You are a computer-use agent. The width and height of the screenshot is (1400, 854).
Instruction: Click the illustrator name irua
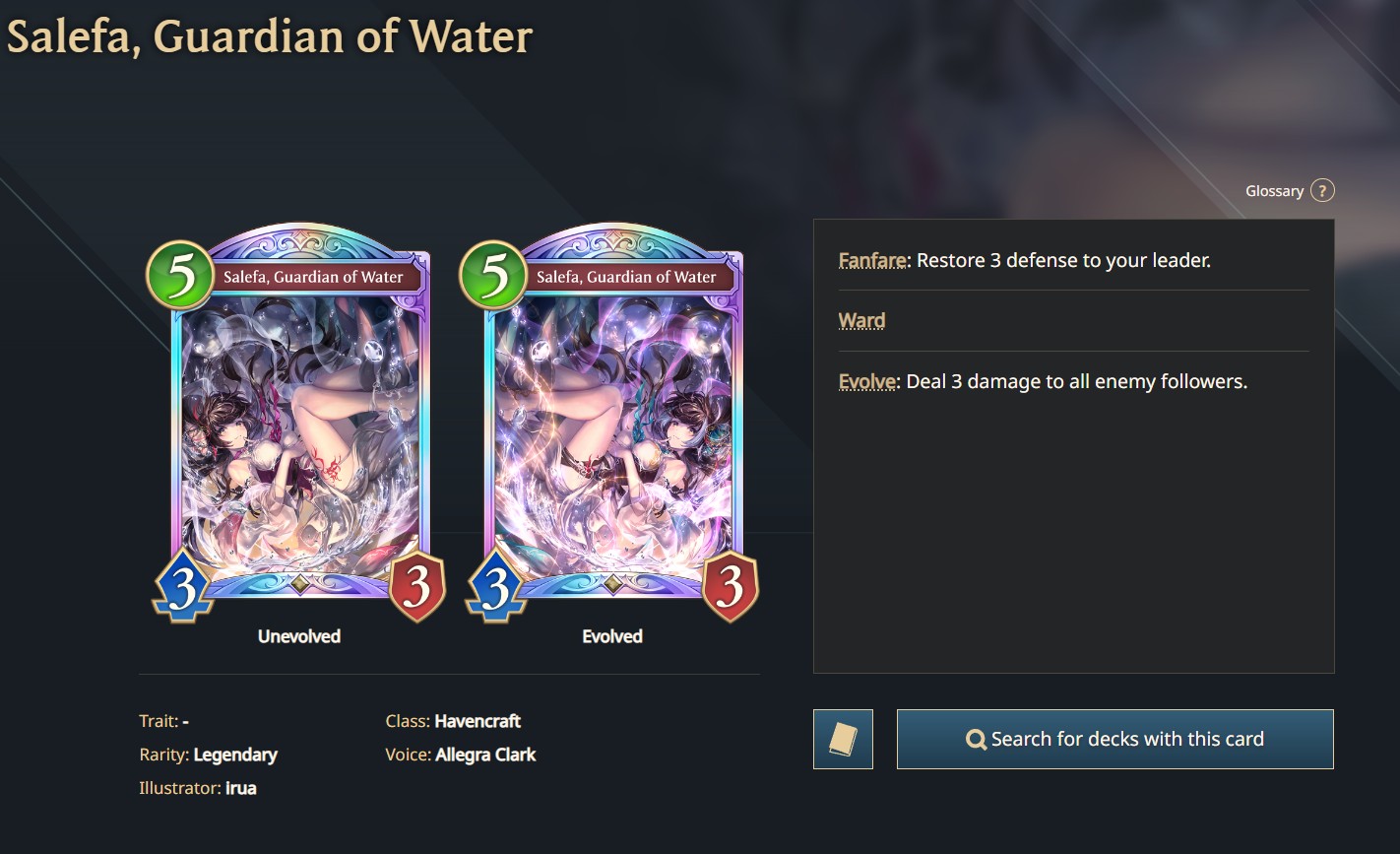(241, 788)
